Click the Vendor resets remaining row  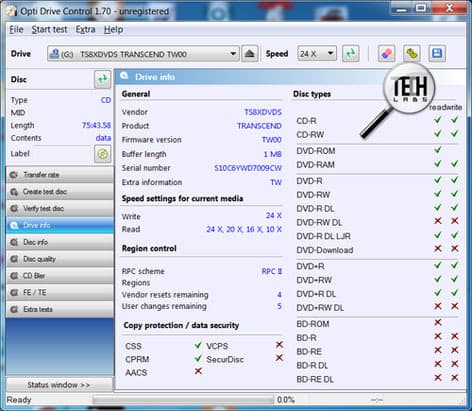[x=202, y=295]
